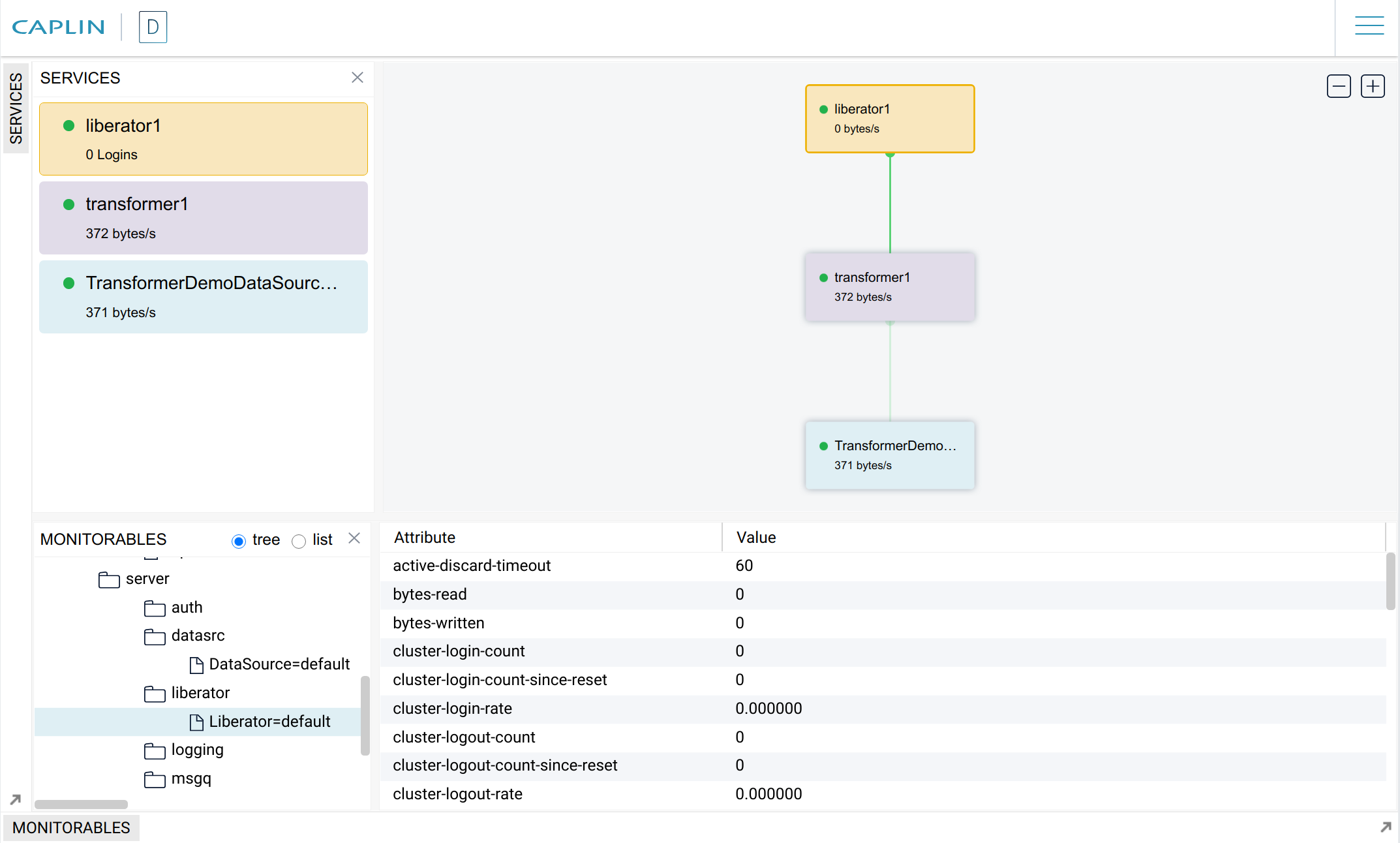Click the Caplin logo
The height and width of the screenshot is (843, 1400).
pos(59,27)
